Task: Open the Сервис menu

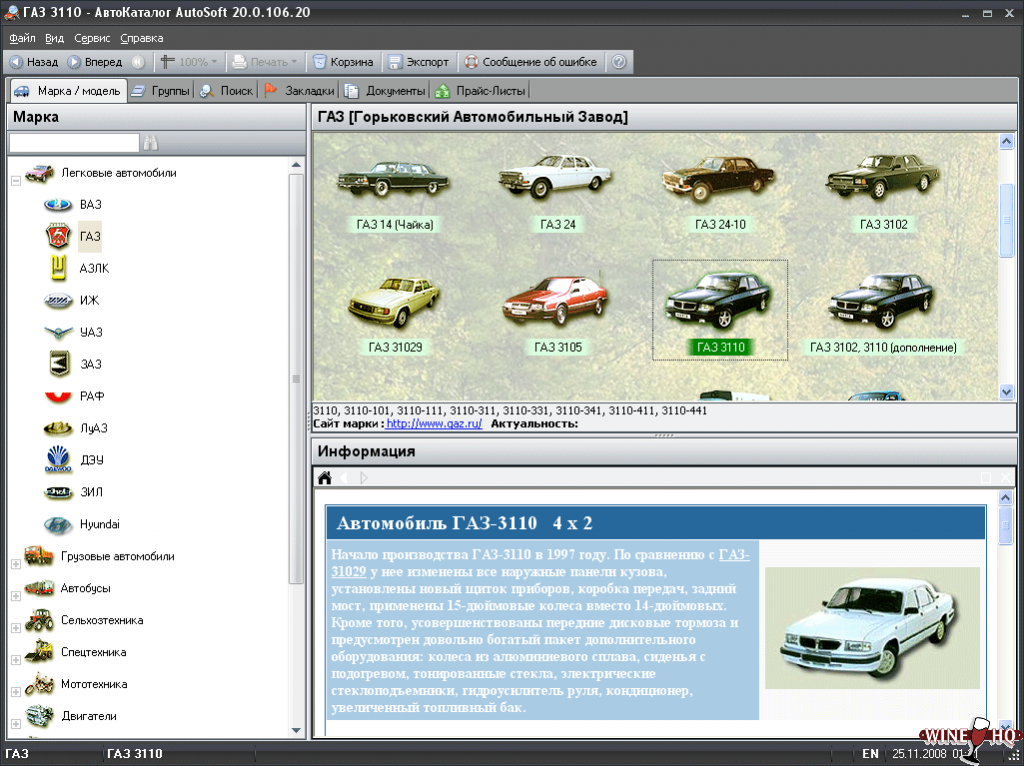Action: tap(92, 38)
